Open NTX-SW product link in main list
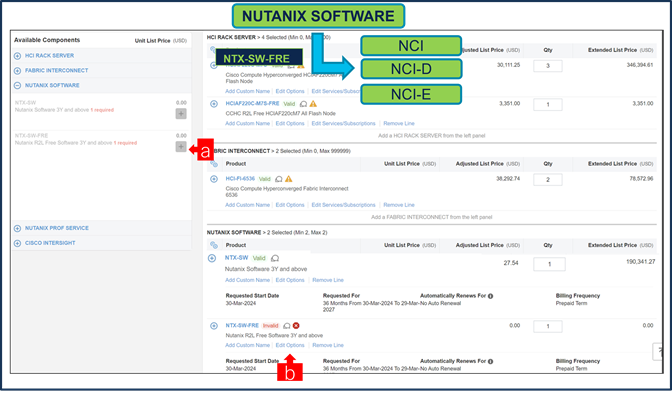This screenshot has height=395, width=672. 237,258
